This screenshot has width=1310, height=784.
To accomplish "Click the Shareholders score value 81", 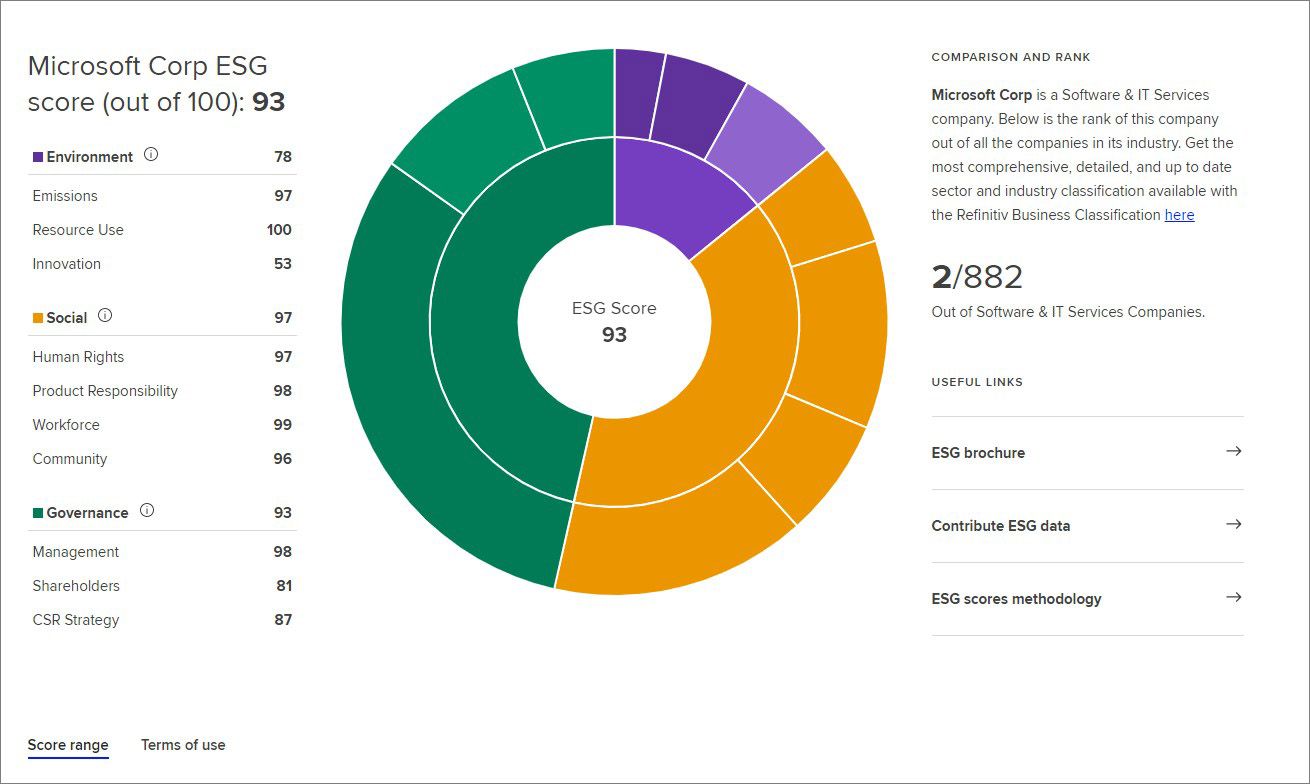I will tap(284, 586).
